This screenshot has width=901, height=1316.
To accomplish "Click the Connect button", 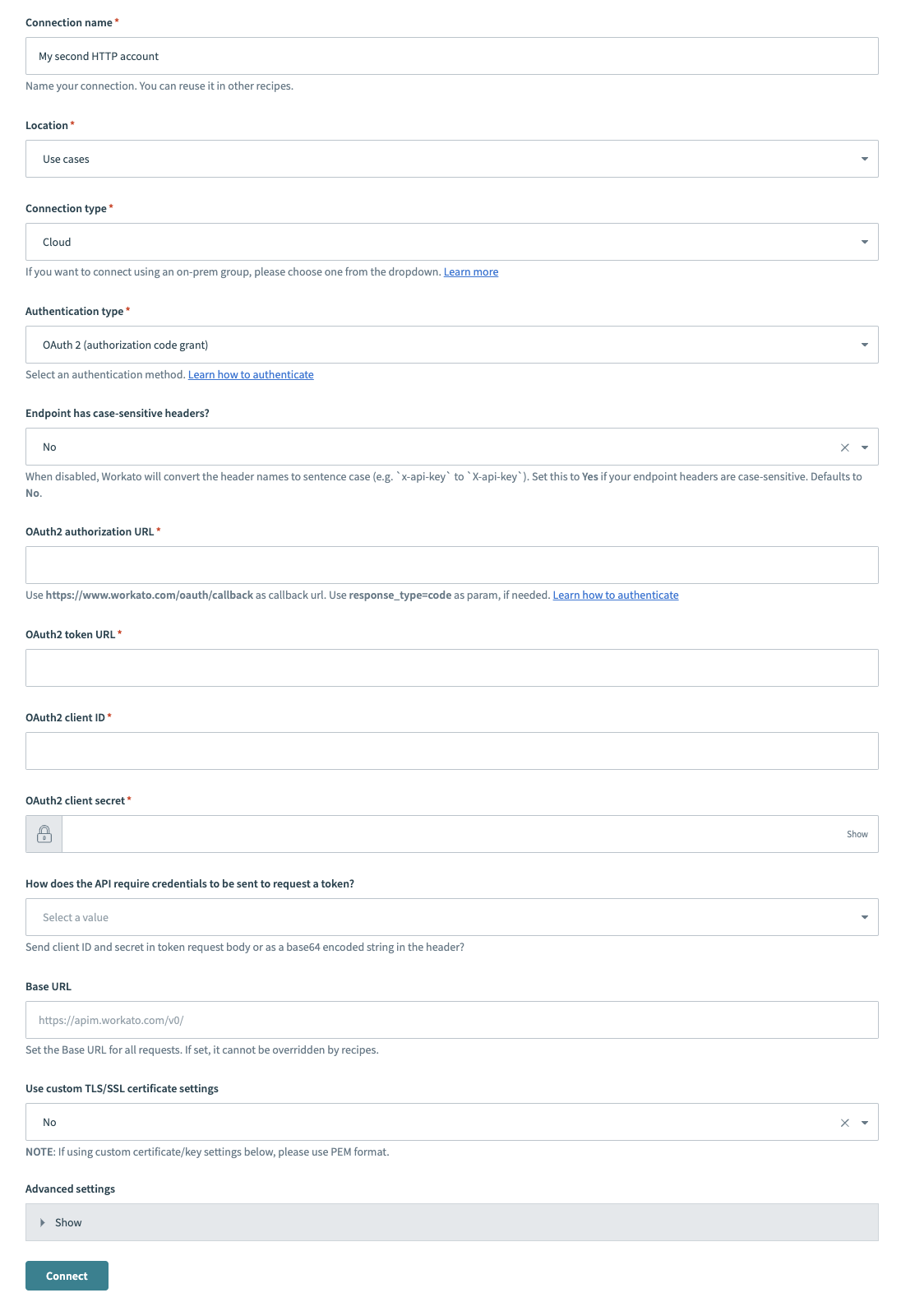I will (67, 1276).
